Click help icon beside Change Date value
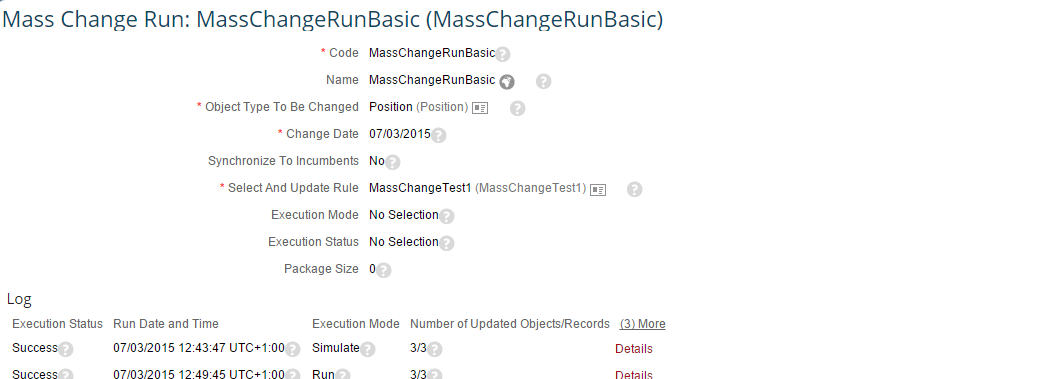 click(x=439, y=135)
